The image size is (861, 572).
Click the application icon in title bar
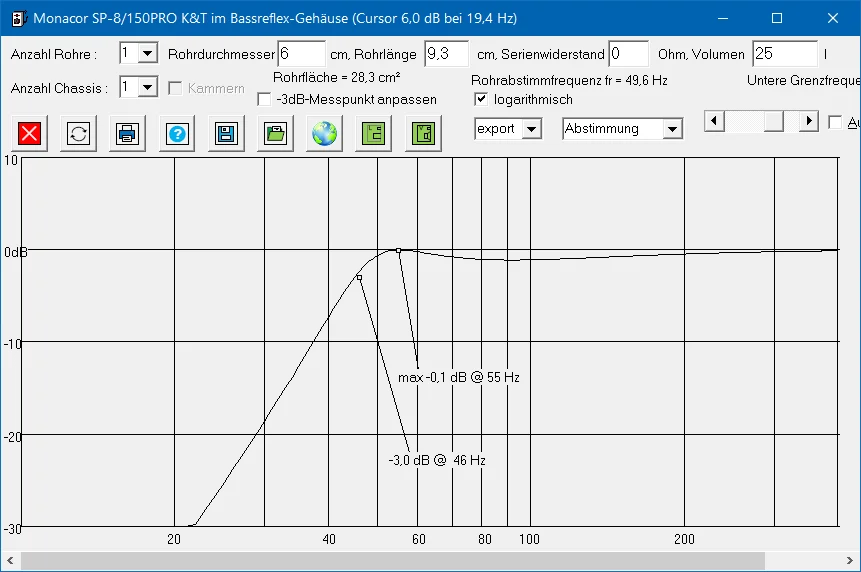coord(19,18)
